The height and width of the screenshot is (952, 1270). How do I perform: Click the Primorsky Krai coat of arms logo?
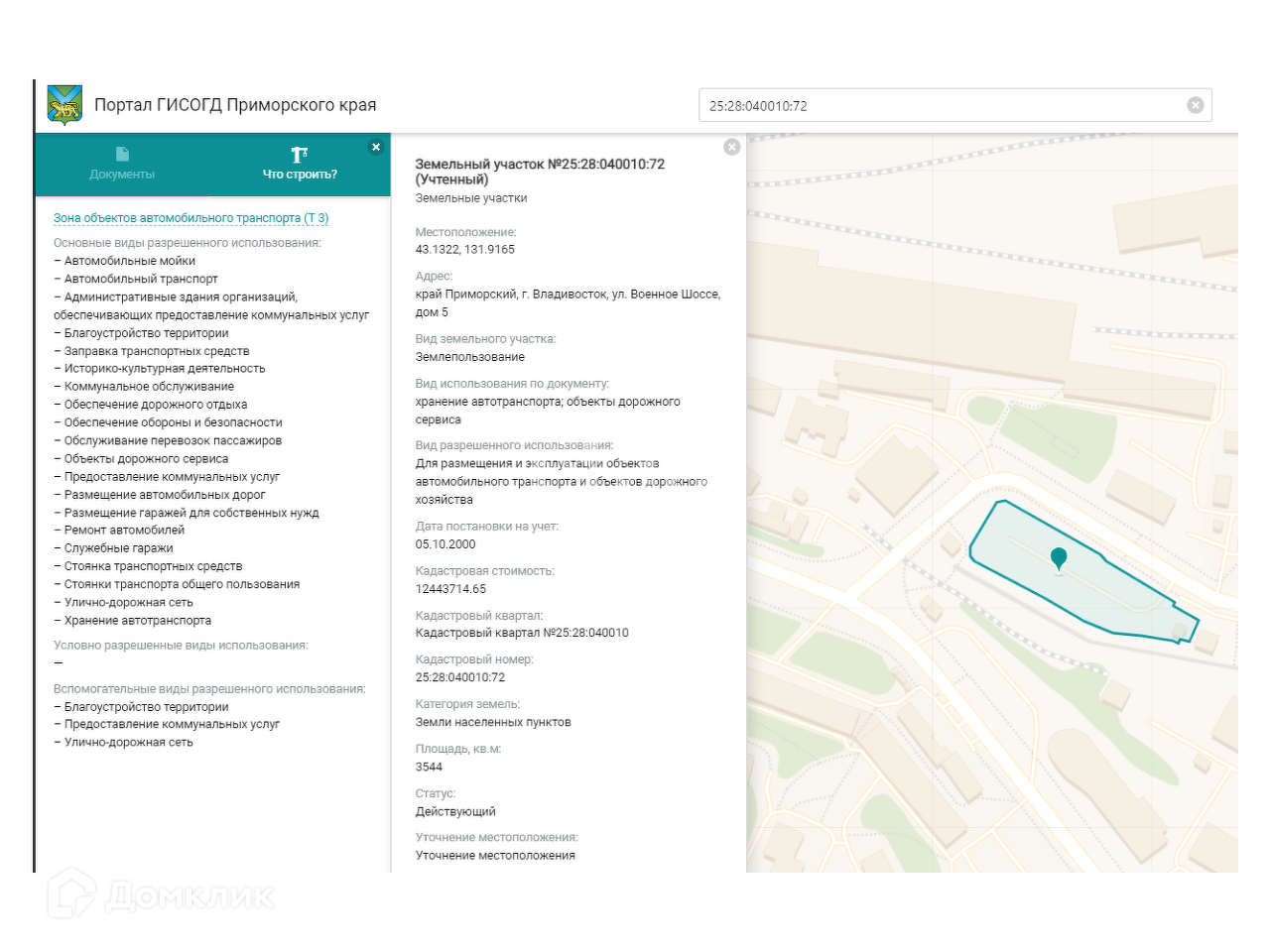pos(65,105)
